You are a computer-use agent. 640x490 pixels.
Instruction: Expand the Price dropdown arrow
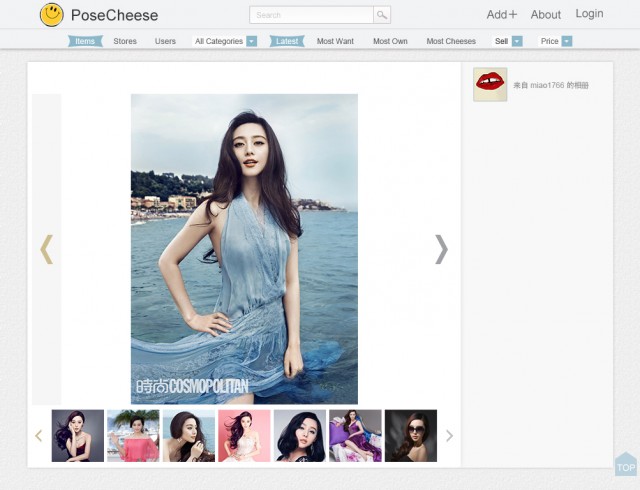[x=567, y=41]
